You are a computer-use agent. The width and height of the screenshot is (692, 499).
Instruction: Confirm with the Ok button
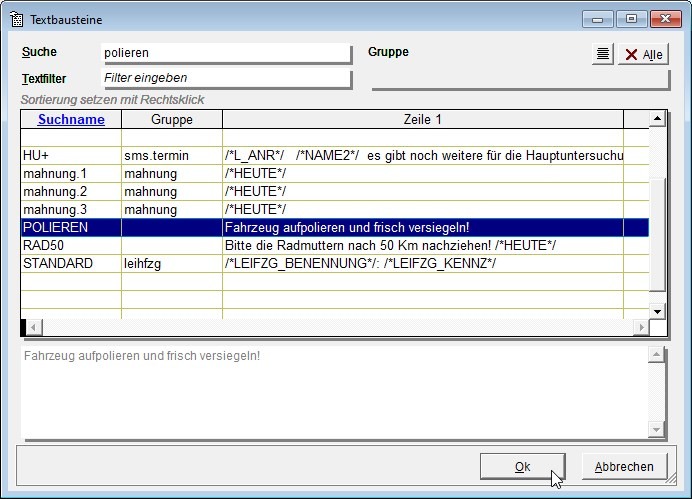pos(523,466)
